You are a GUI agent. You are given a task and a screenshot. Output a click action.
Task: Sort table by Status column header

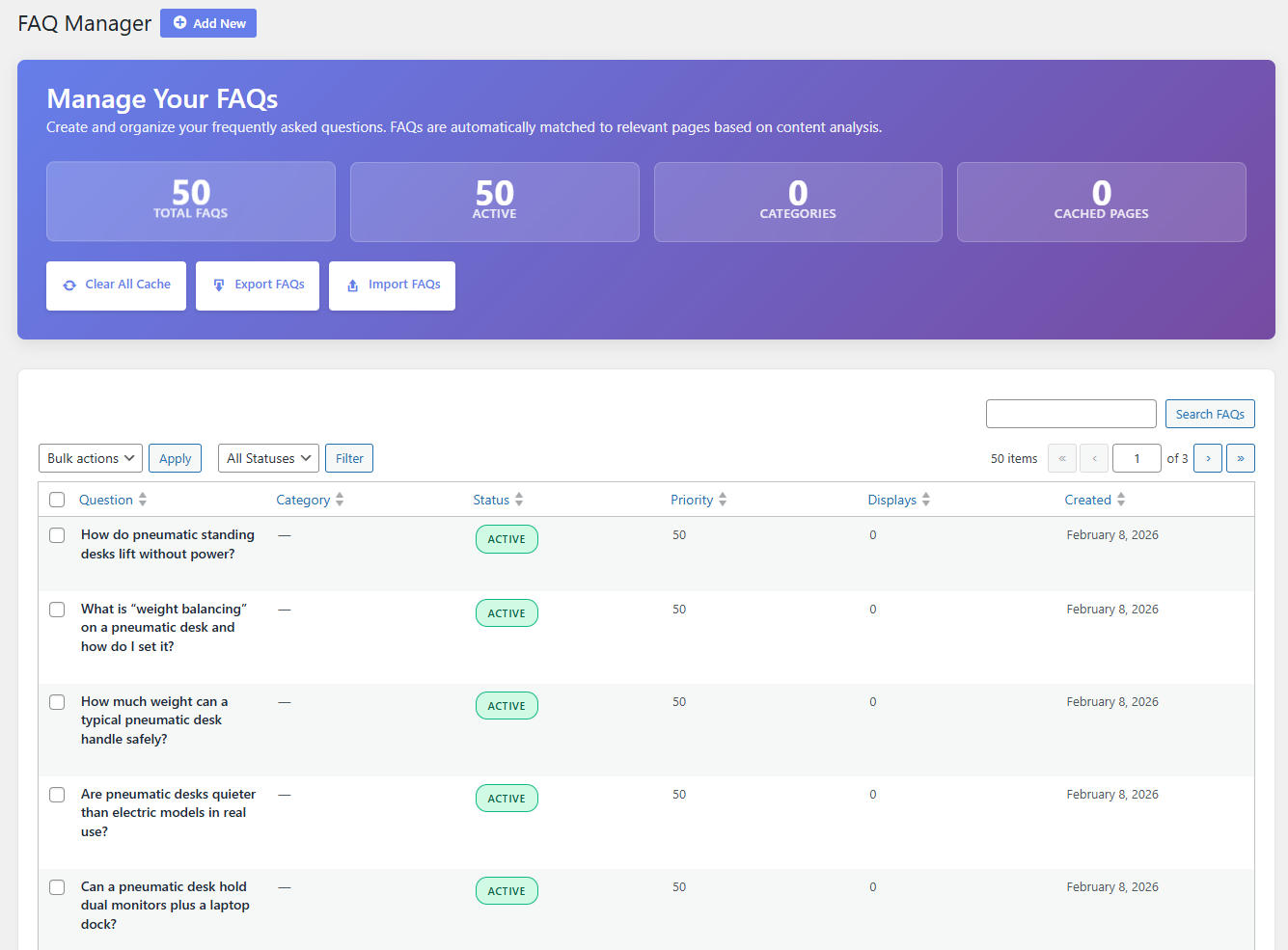491,500
